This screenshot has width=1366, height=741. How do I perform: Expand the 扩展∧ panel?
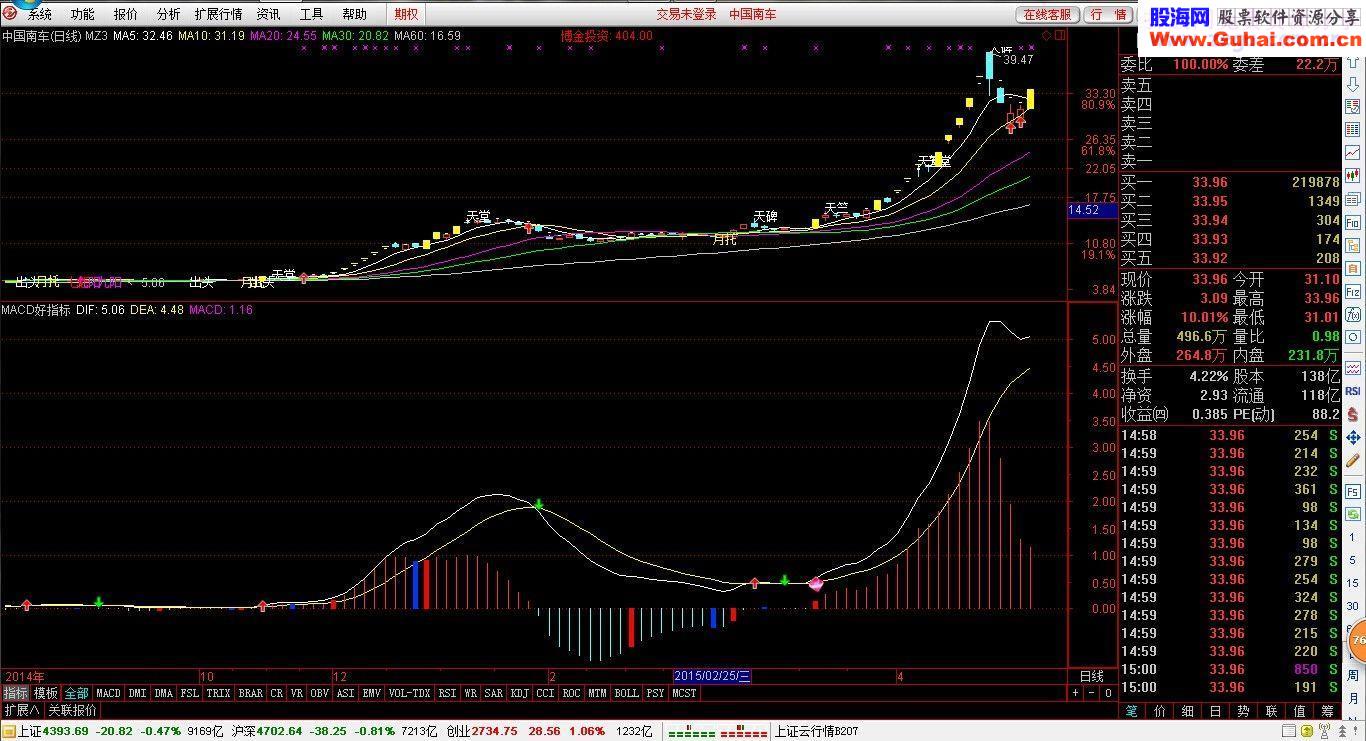21,710
